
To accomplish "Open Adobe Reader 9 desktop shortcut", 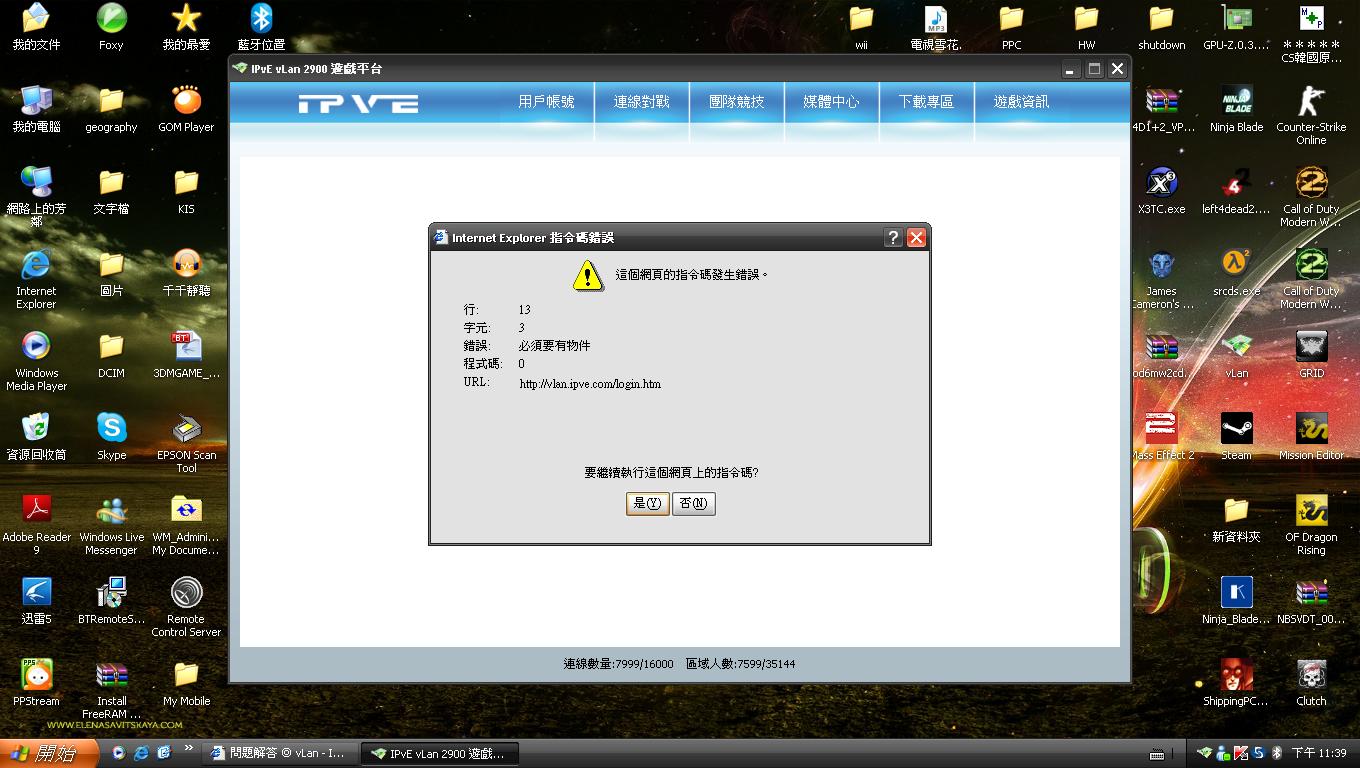I will 36,525.
